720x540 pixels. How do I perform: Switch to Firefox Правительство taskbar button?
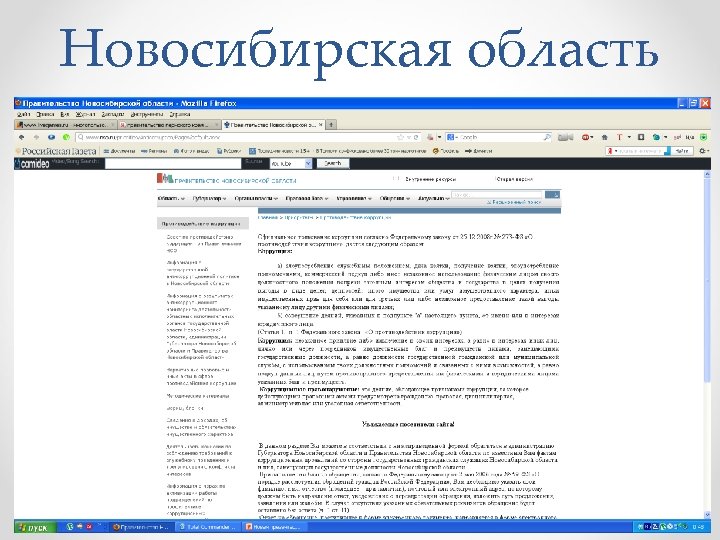[141, 527]
